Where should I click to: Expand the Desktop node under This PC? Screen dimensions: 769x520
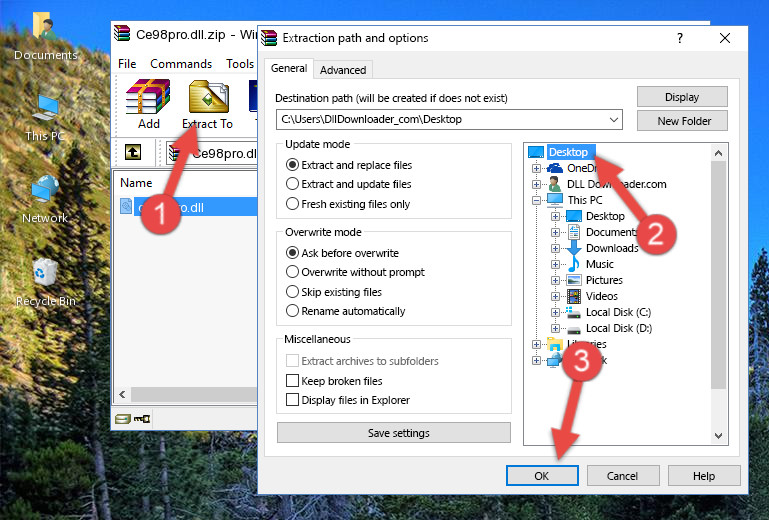pyautogui.click(x=555, y=216)
